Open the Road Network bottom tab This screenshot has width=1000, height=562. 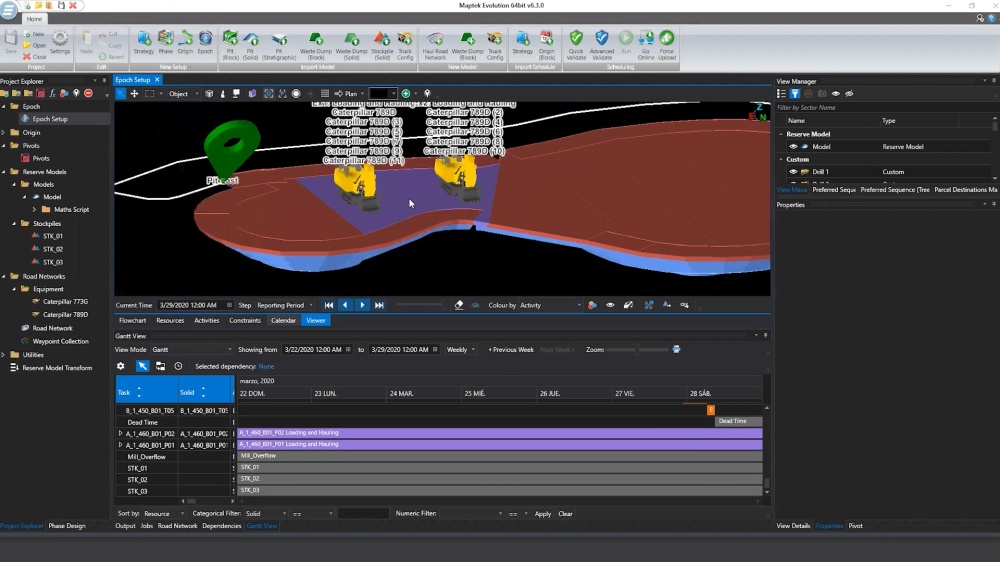point(177,526)
